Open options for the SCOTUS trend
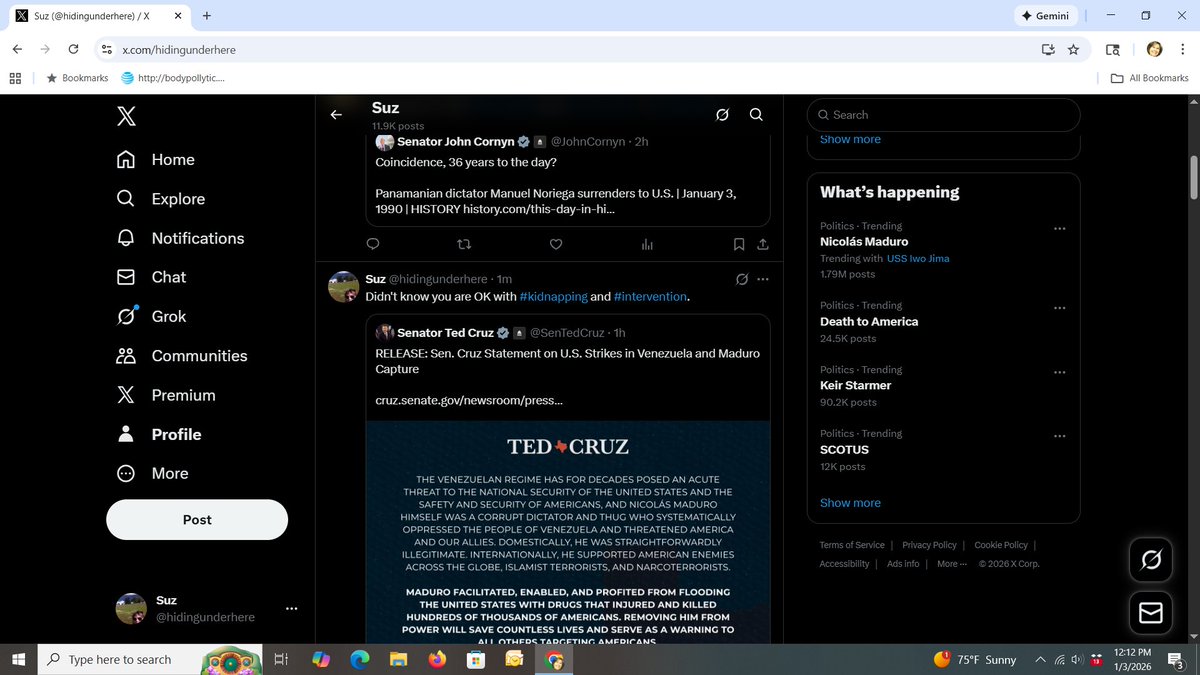 [1060, 436]
